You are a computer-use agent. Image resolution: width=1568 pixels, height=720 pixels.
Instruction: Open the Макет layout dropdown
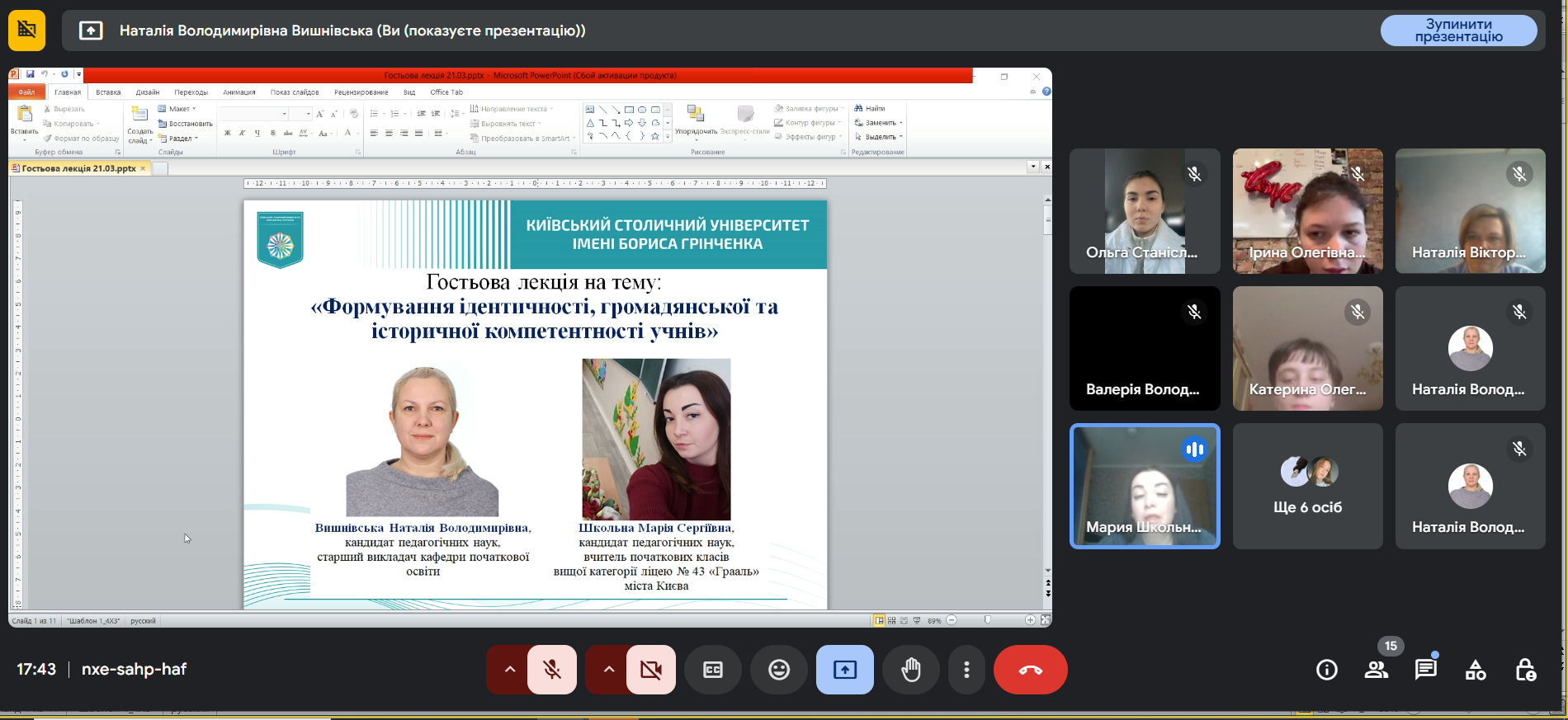pos(178,109)
